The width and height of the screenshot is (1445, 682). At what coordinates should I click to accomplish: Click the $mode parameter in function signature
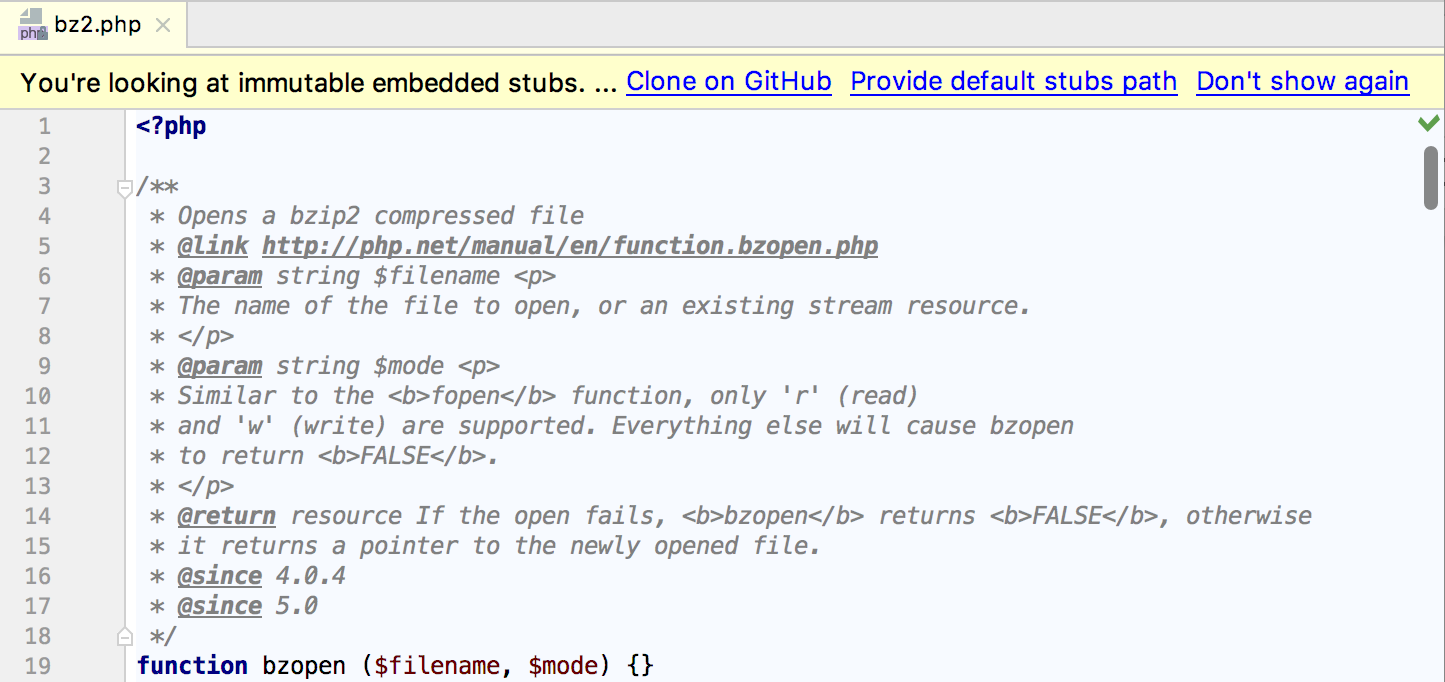point(563,666)
